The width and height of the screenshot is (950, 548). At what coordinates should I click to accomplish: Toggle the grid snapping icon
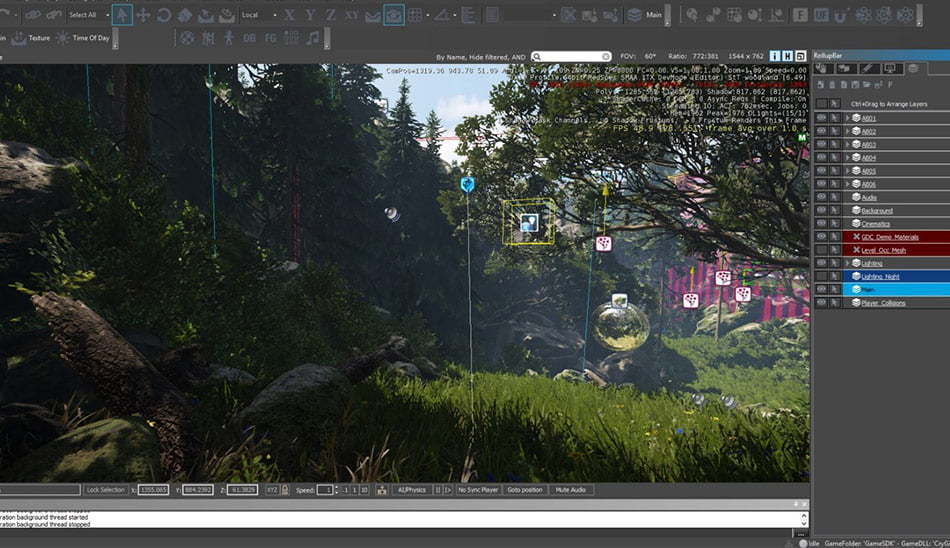[415, 15]
